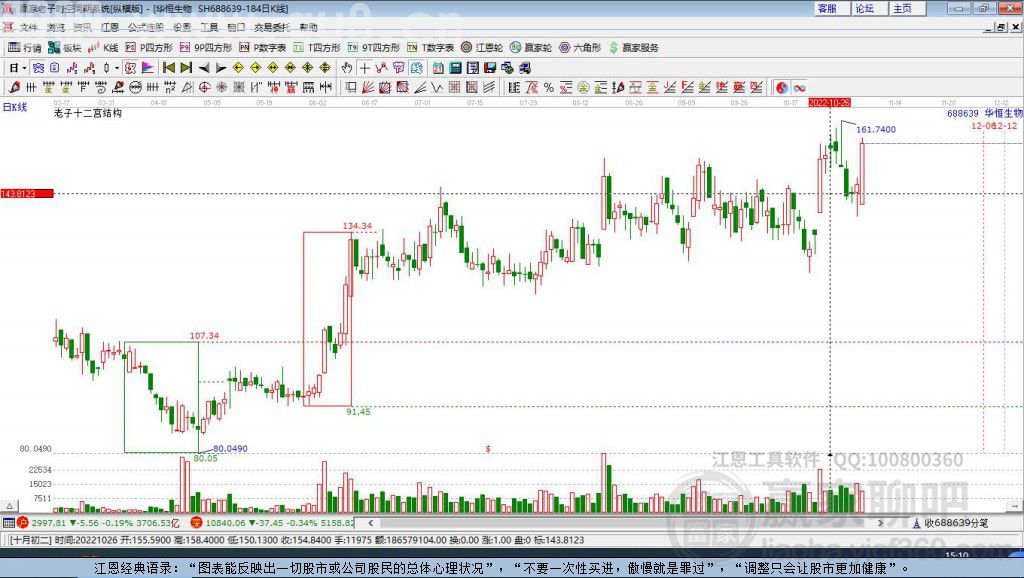Open the 日 period dropdown
This screenshot has height=578, width=1024.
click(x=18, y=68)
